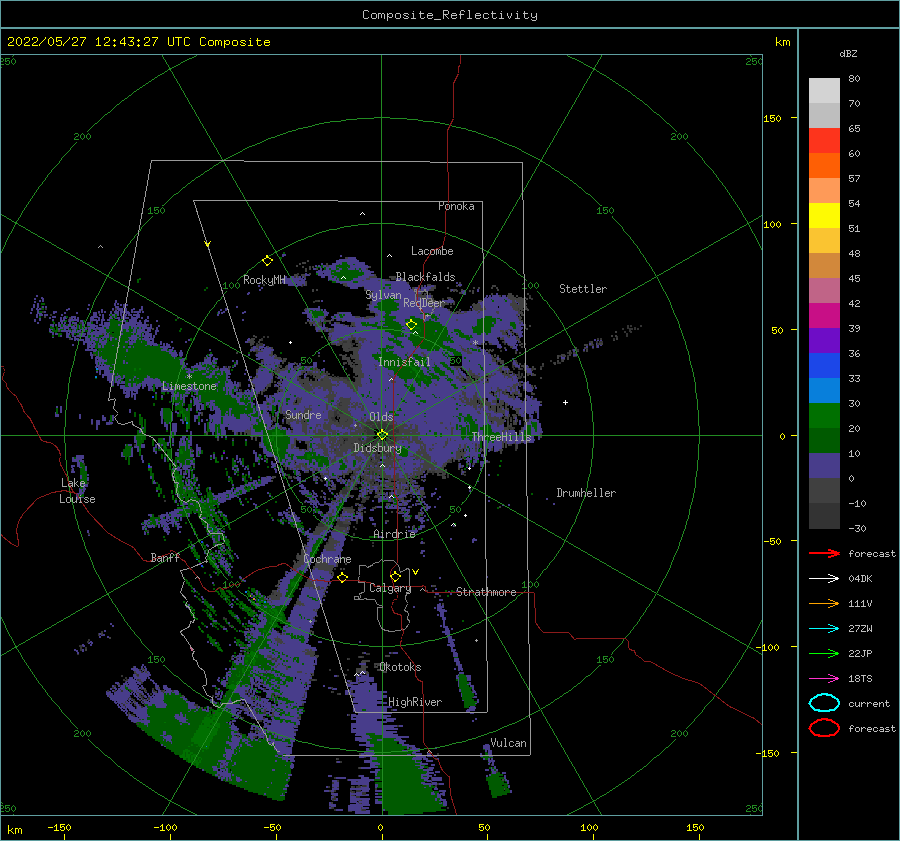Pick the light grey 70-80 dBZ band
This screenshot has width=900, height=841.
point(824,91)
